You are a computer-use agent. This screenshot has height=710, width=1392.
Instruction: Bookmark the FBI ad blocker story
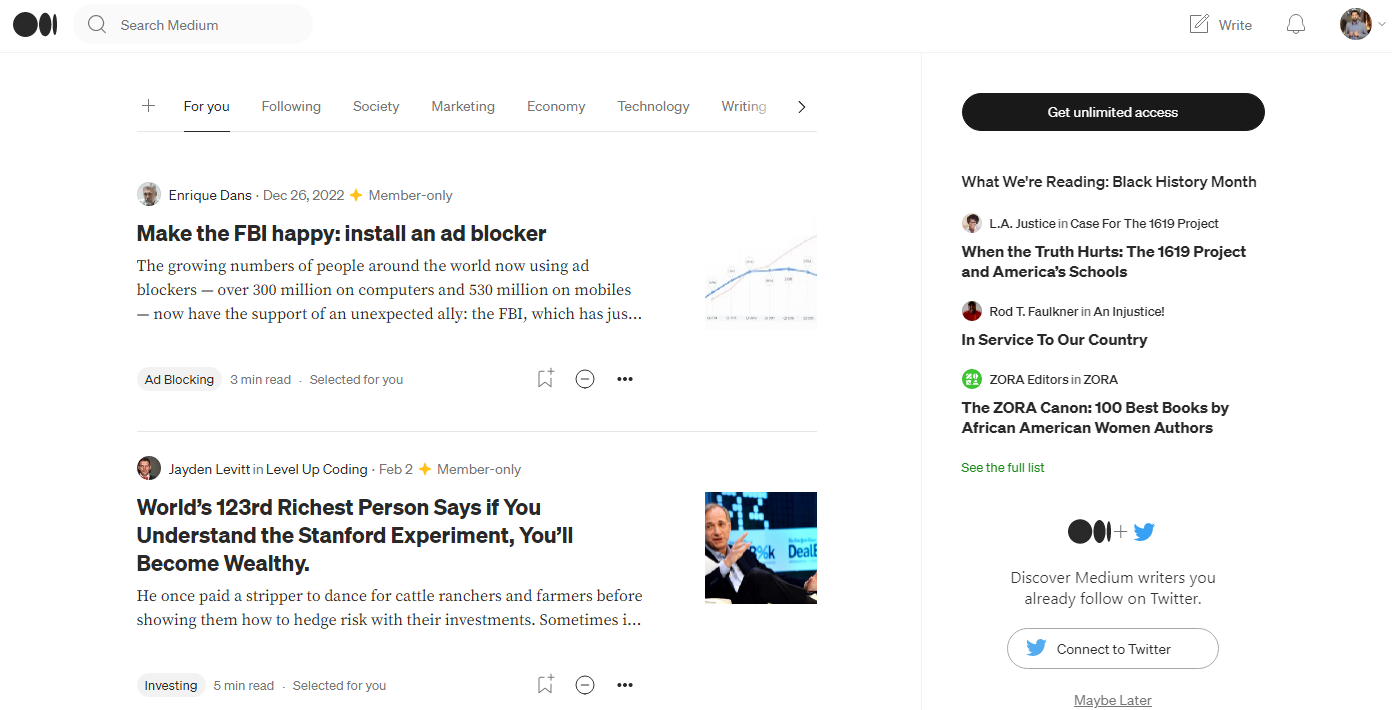(545, 379)
